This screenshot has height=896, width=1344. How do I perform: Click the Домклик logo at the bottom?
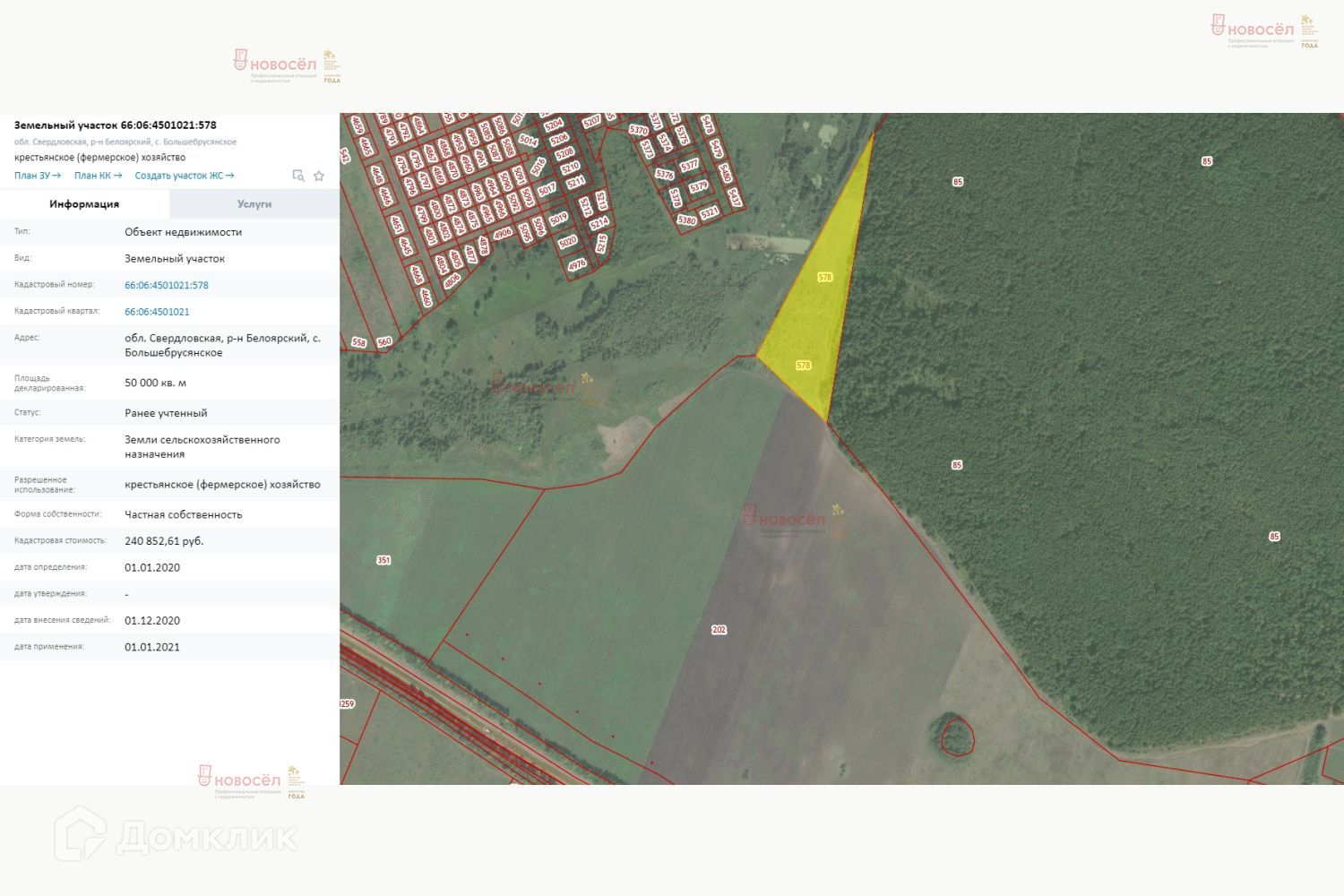coord(176,835)
